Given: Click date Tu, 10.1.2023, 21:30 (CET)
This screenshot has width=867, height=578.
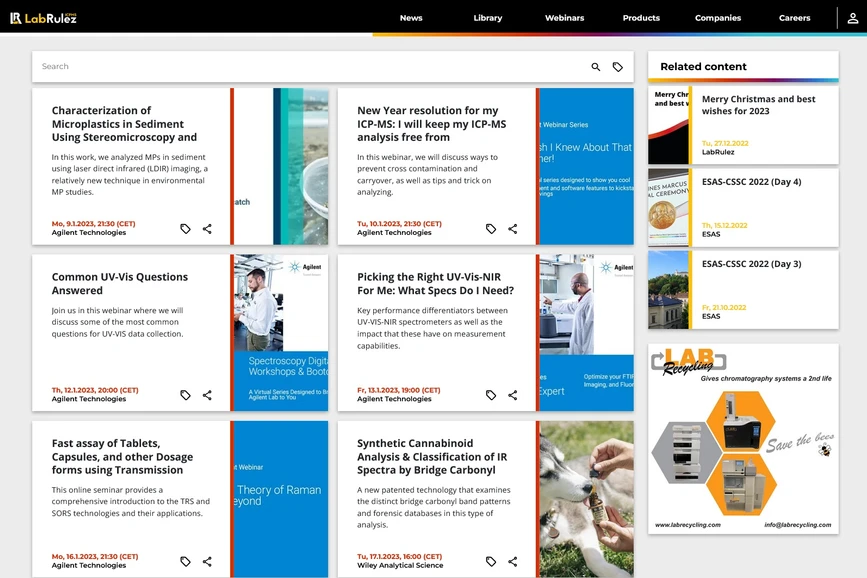Looking at the screenshot, I should [399, 223].
